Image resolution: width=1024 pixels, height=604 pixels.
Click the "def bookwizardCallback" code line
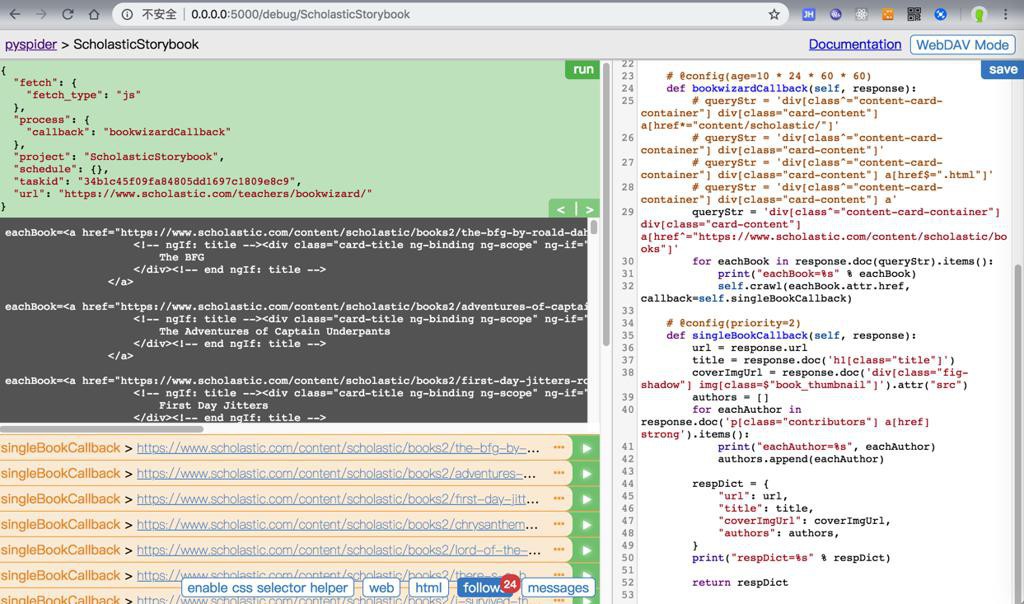[x=791, y=88]
